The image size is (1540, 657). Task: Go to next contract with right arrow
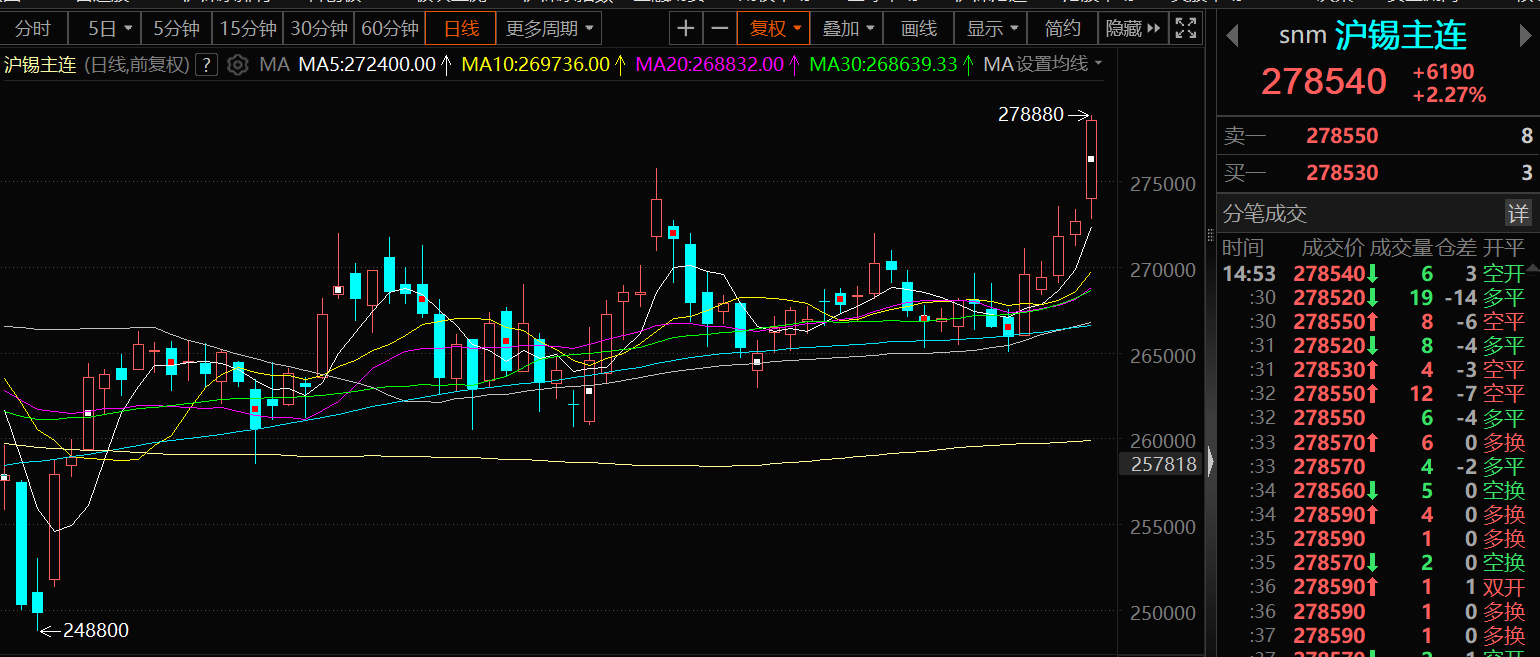[1526, 36]
